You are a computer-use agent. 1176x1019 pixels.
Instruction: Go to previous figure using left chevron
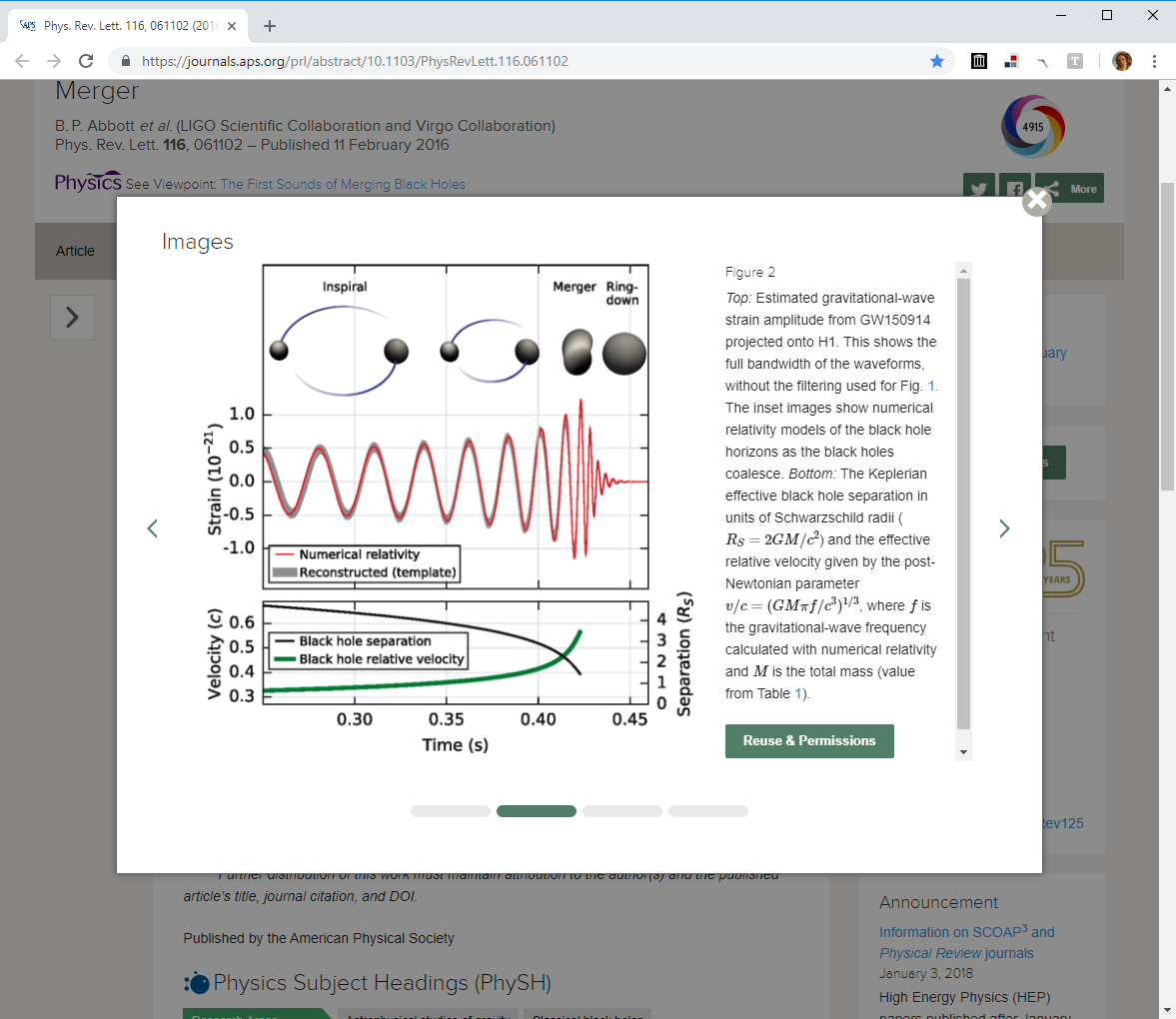153,528
